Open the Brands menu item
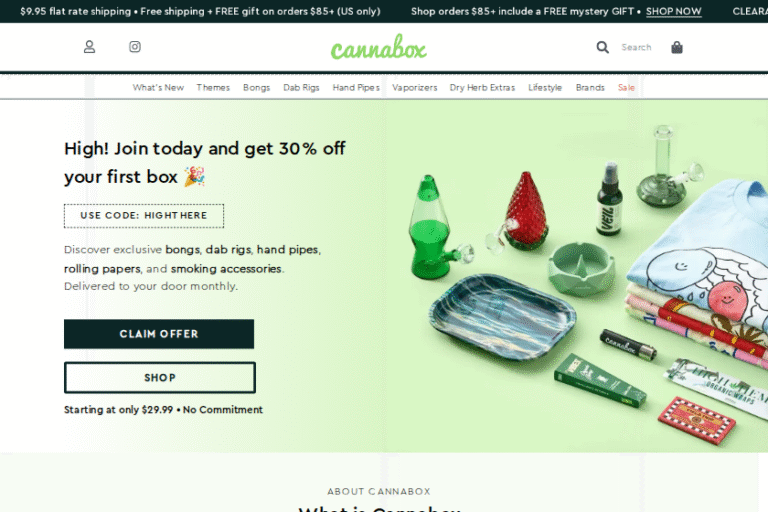The width and height of the screenshot is (768, 512). [590, 88]
